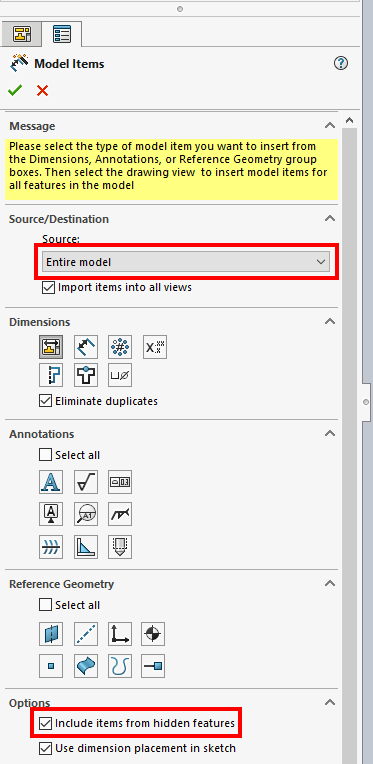Toggle Routing points icon
This screenshot has height=764, width=373.
pyautogui.click(x=153, y=666)
